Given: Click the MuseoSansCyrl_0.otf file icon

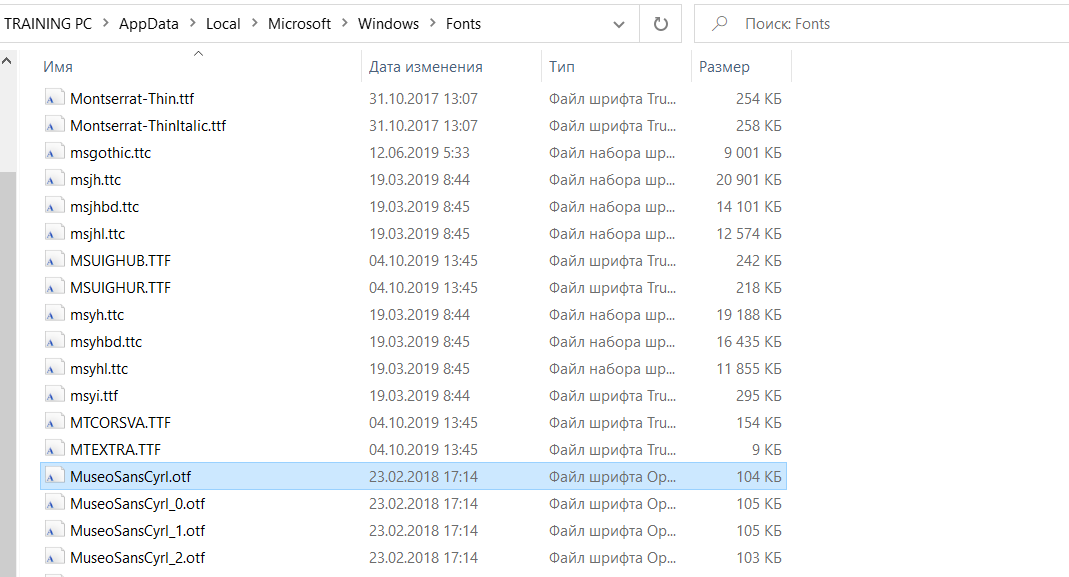Looking at the screenshot, I should coord(55,504).
